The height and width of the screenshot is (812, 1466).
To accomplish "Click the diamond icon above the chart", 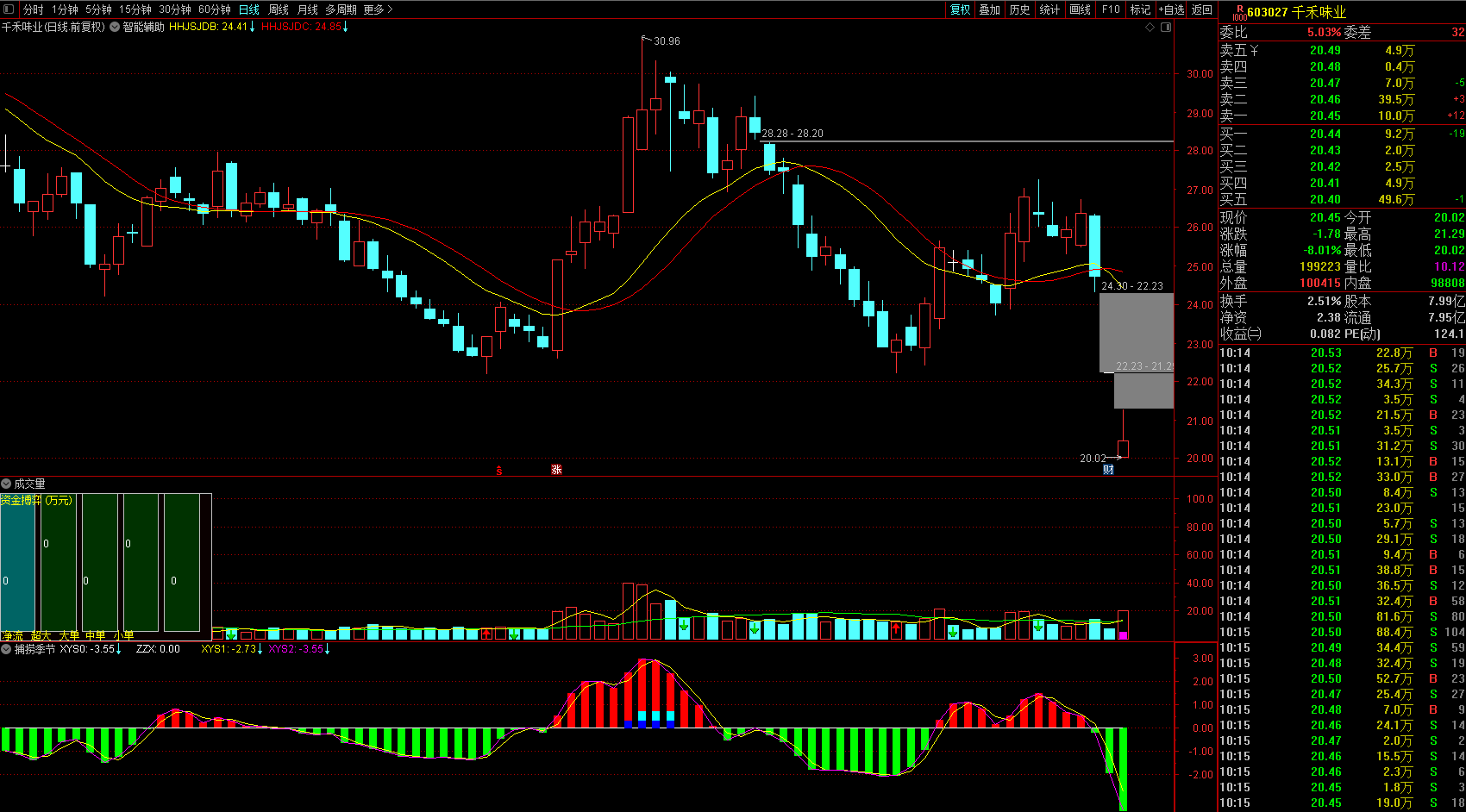I will click(1150, 27).
